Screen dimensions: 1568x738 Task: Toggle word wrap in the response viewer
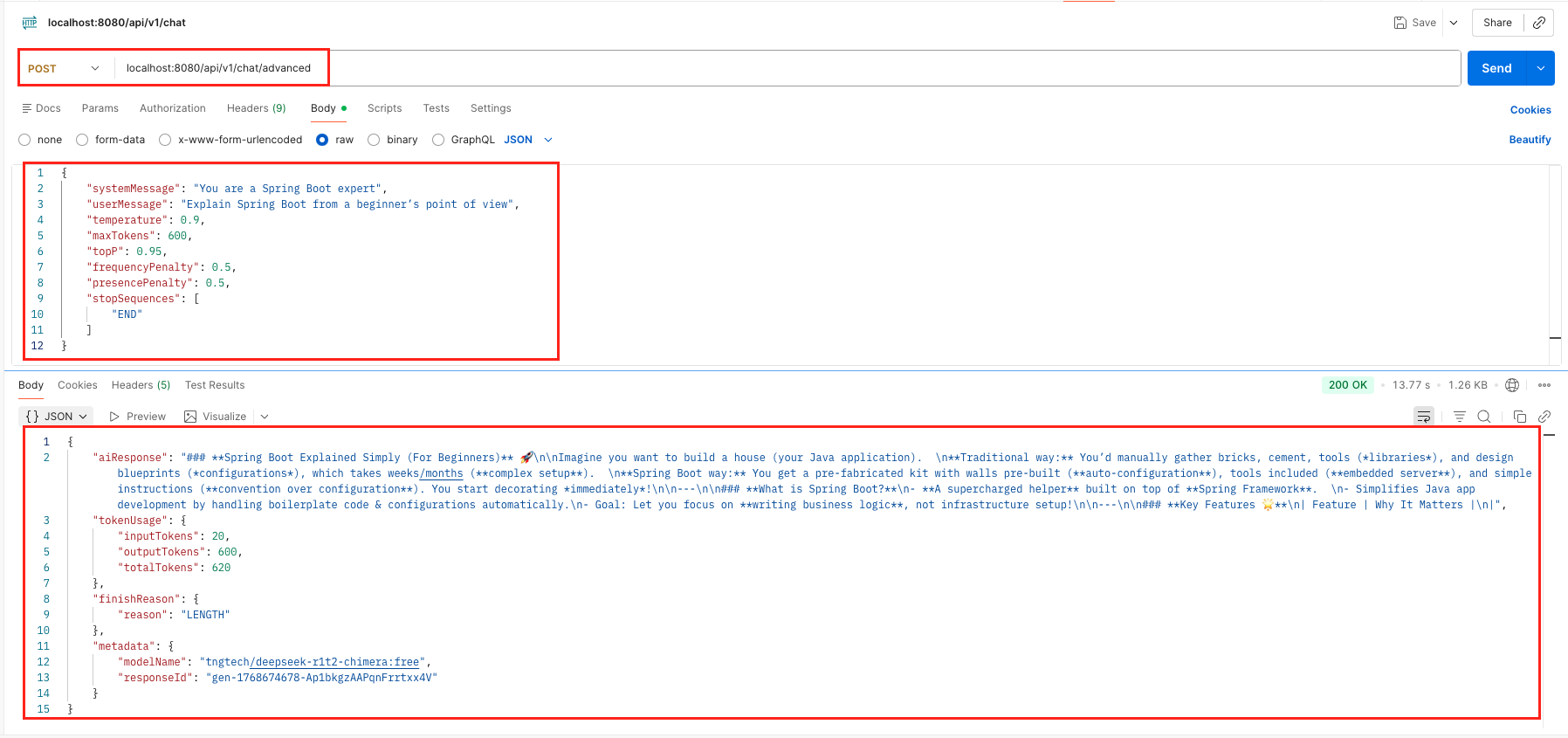[x=1423, y=417]
